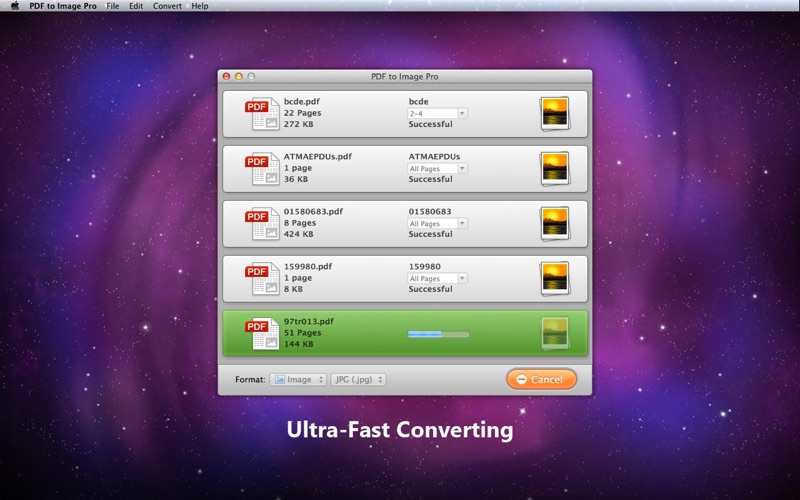Image resolution: width=800 pixels, height=500 pixels.
Task: Click the PDF icon for 01580683.pdf
Action: [262, 223]
